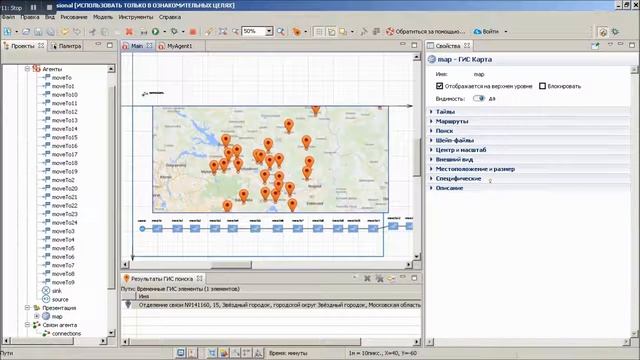This screenshot has height=360, width=640.
Task: Click 'Обратиться за помощью...' button
Action: (425, 31)
